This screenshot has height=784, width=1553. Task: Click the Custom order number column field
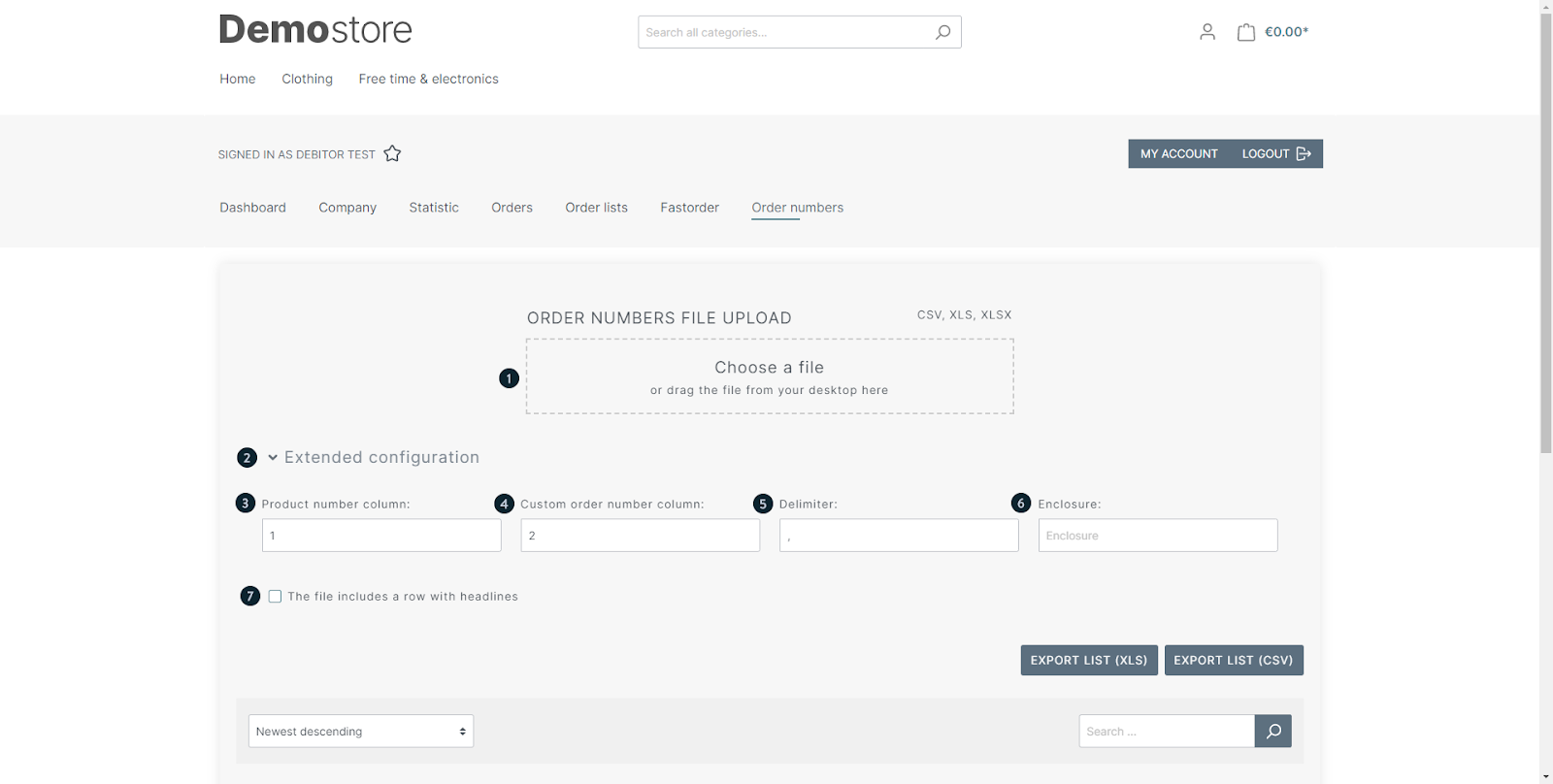[x=641, y=536]
